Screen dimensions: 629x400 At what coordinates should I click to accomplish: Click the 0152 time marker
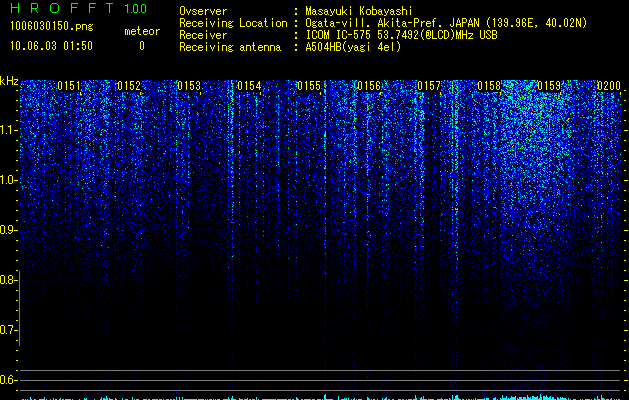[x=129, y=86]
